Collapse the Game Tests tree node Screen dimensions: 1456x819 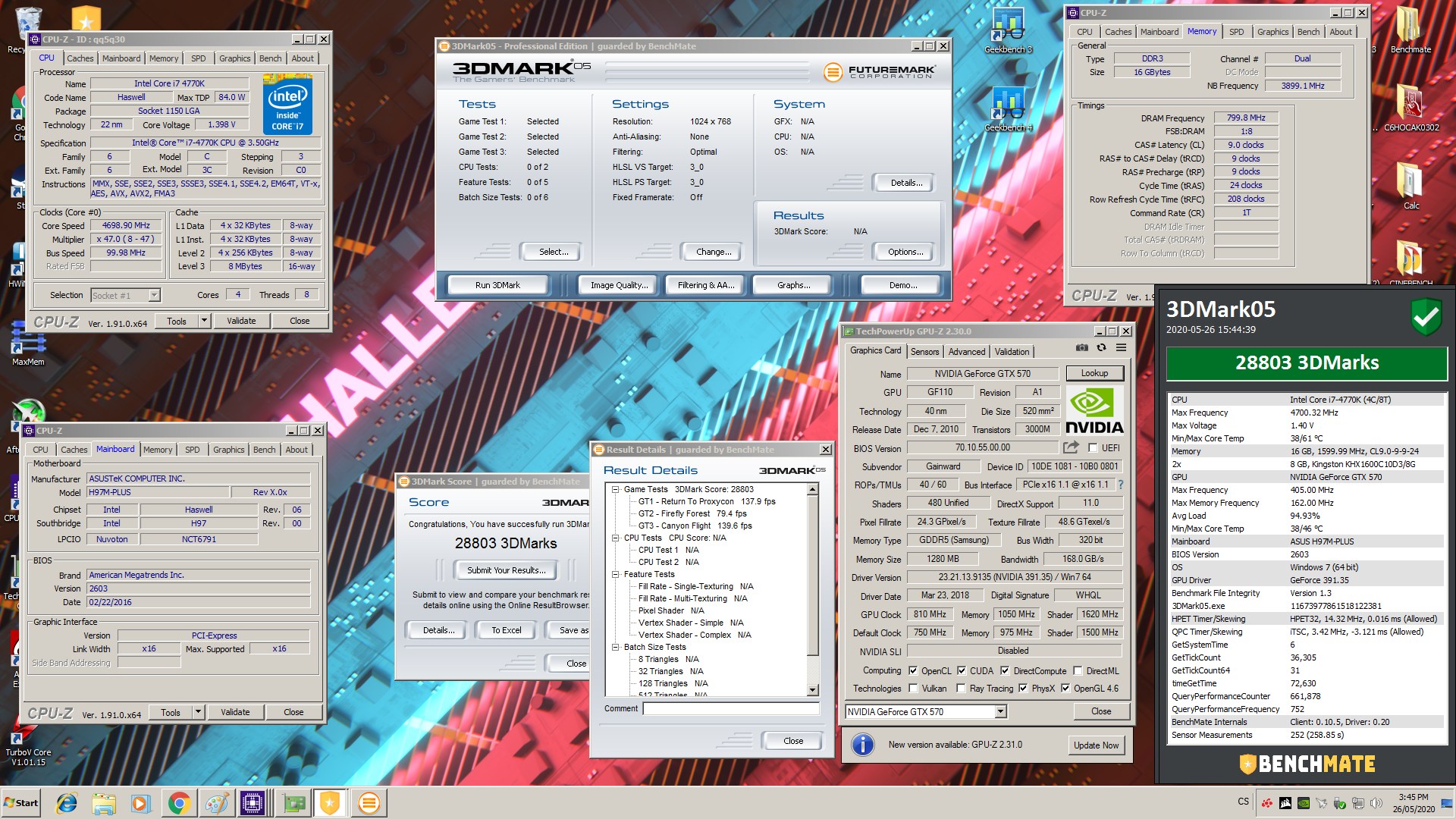coord(616,489)
